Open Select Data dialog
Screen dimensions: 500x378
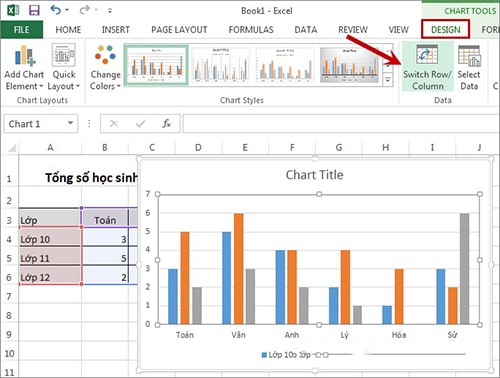[469, 67]
